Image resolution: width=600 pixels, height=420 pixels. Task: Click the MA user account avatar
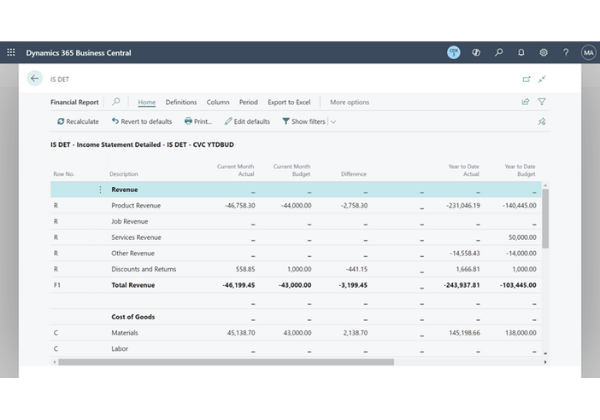coord(587,53)
